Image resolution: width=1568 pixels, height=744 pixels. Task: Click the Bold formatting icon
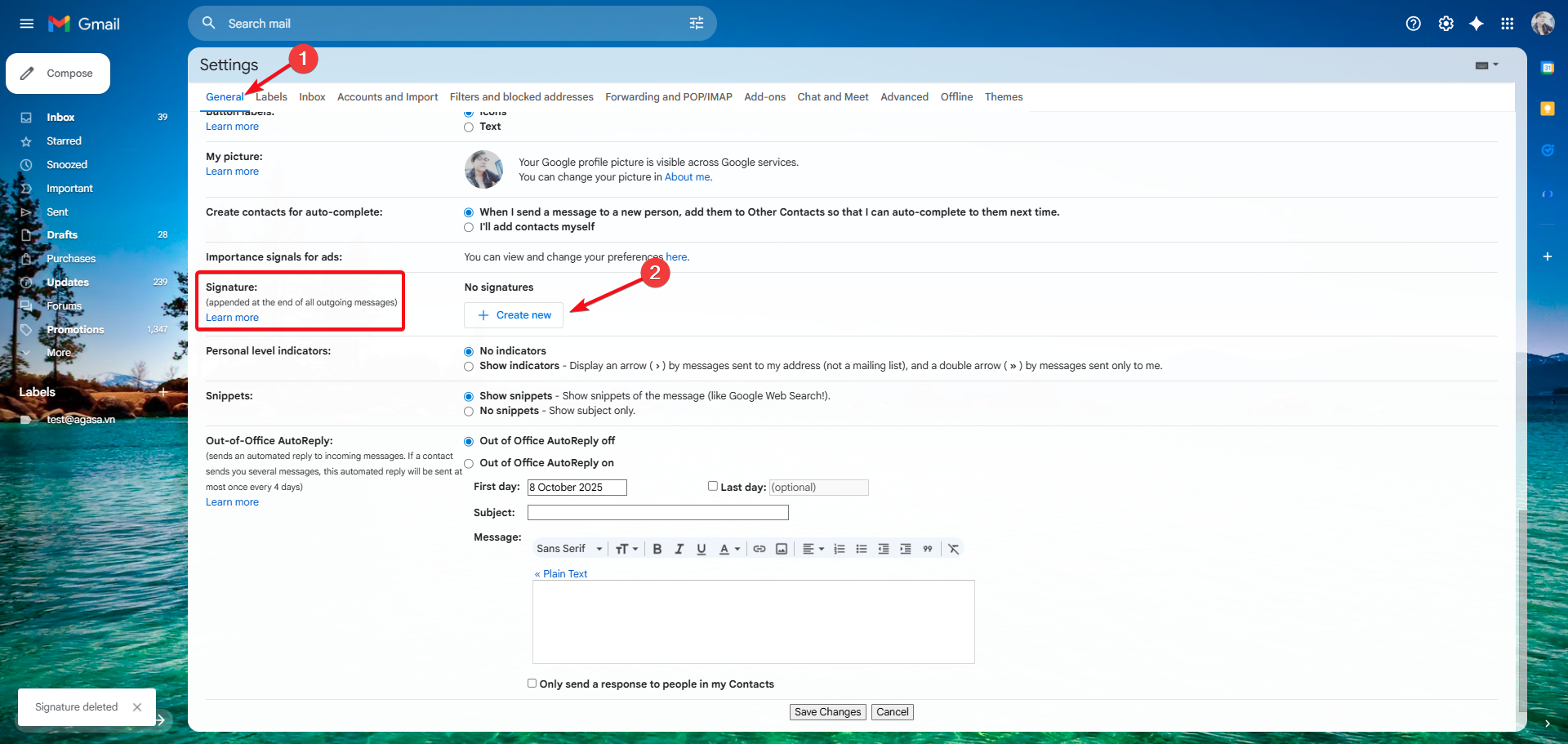point(657,549)
